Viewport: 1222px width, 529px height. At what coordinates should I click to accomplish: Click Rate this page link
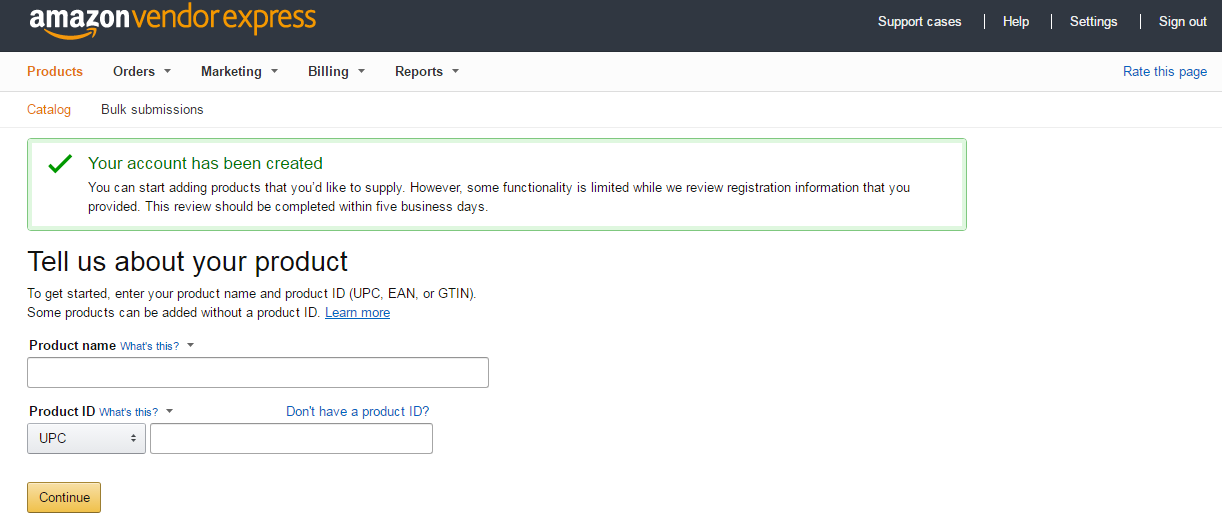[x=1165, y=71]
